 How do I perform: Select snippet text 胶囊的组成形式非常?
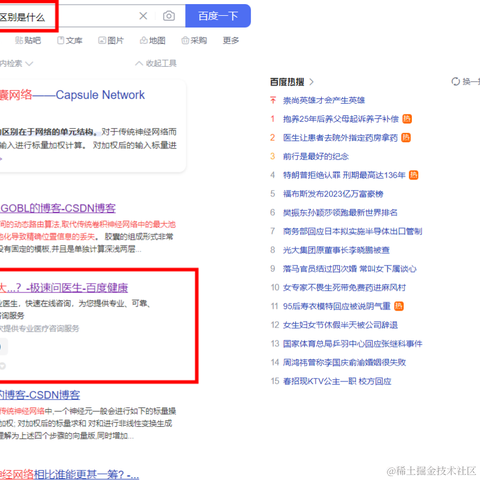point(139,237)
